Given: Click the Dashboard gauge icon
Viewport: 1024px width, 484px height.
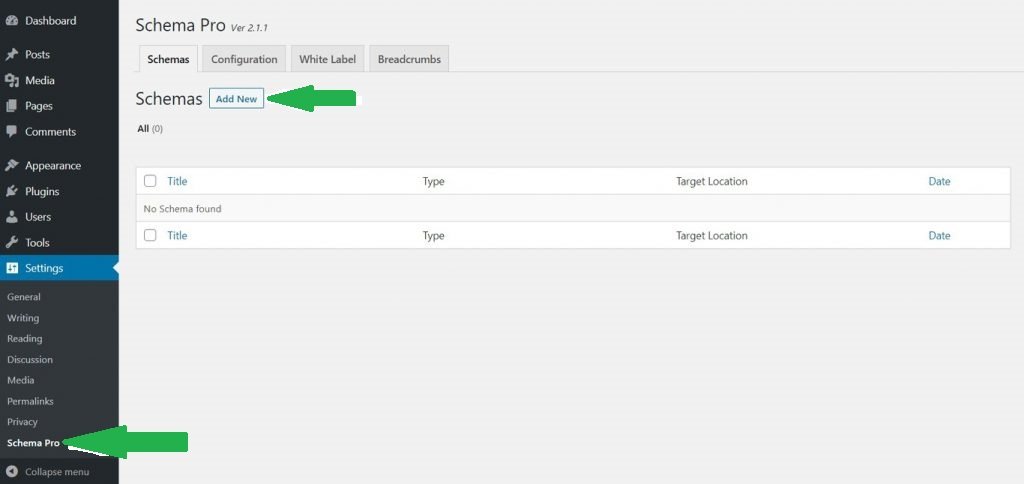Looking at the screenshot, I should 11,21.
